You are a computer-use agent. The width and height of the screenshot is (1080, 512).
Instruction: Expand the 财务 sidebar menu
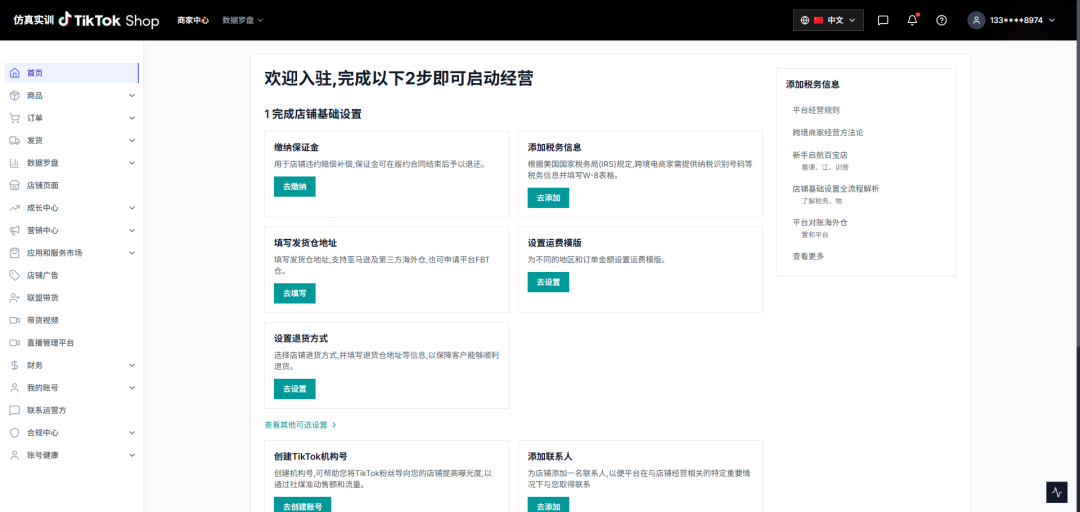(70, 365)
